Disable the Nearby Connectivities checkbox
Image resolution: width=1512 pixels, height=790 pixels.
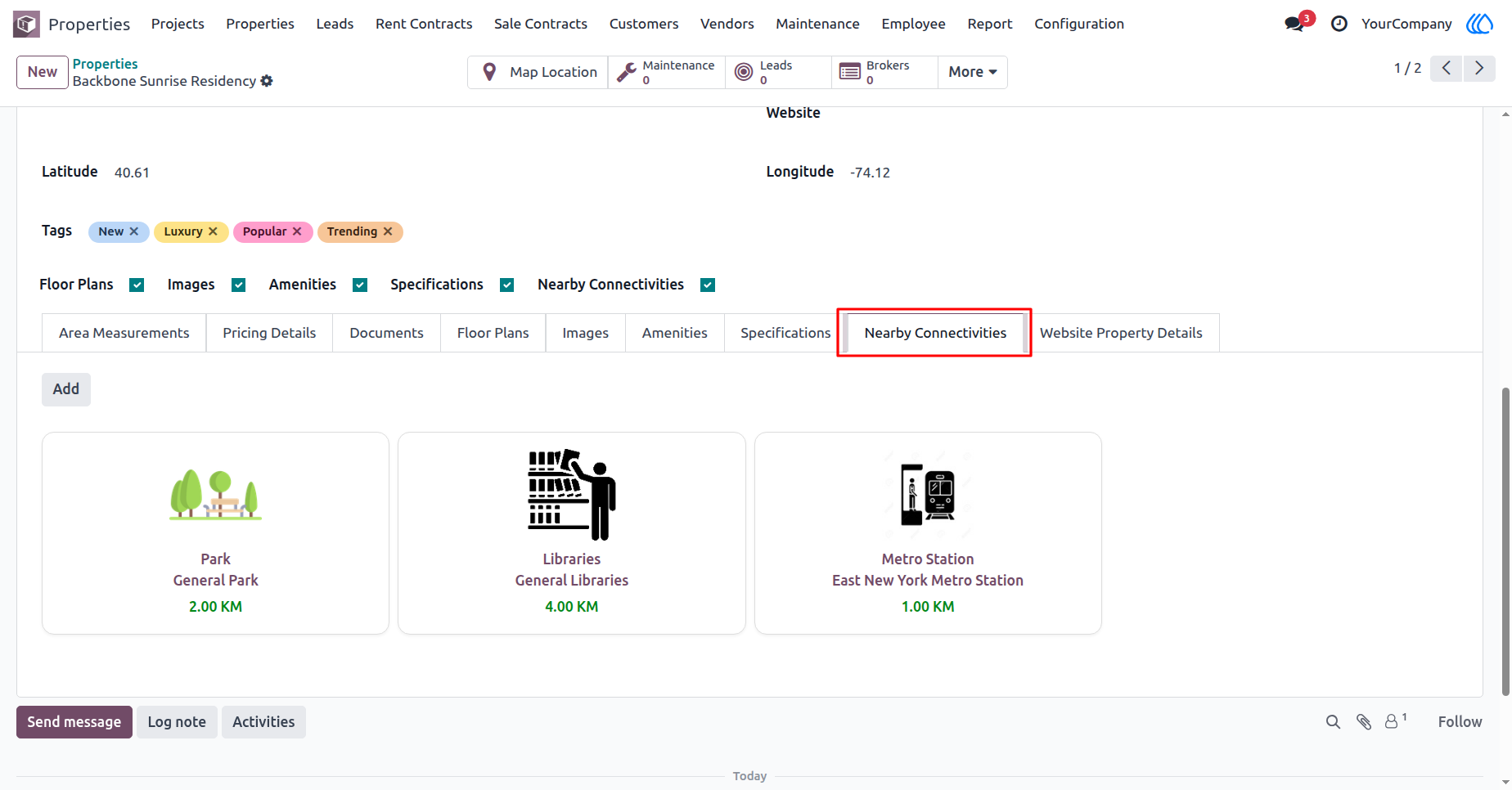click(708, 285)
